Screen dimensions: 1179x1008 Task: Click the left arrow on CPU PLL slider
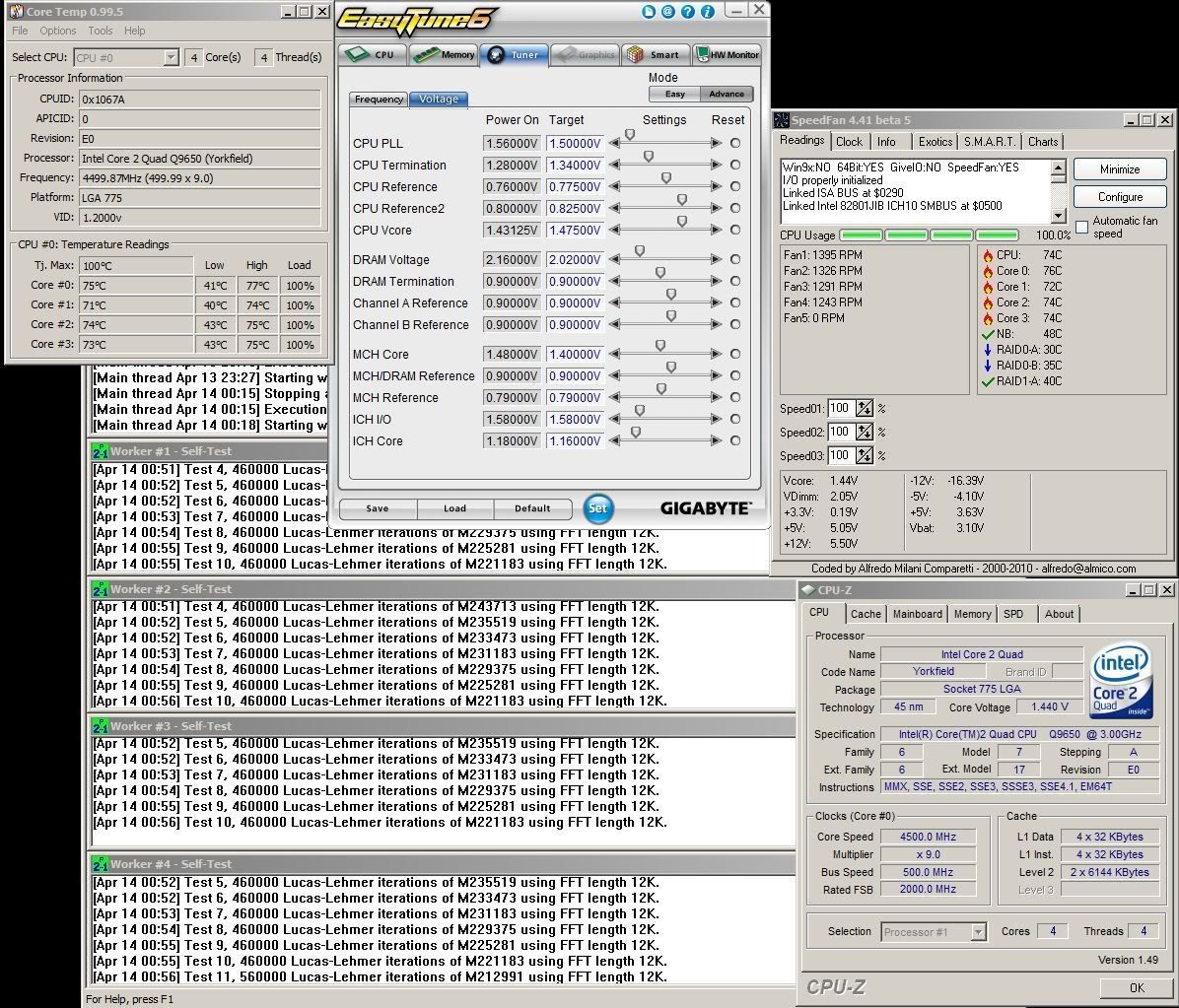[x=615, y=143]
